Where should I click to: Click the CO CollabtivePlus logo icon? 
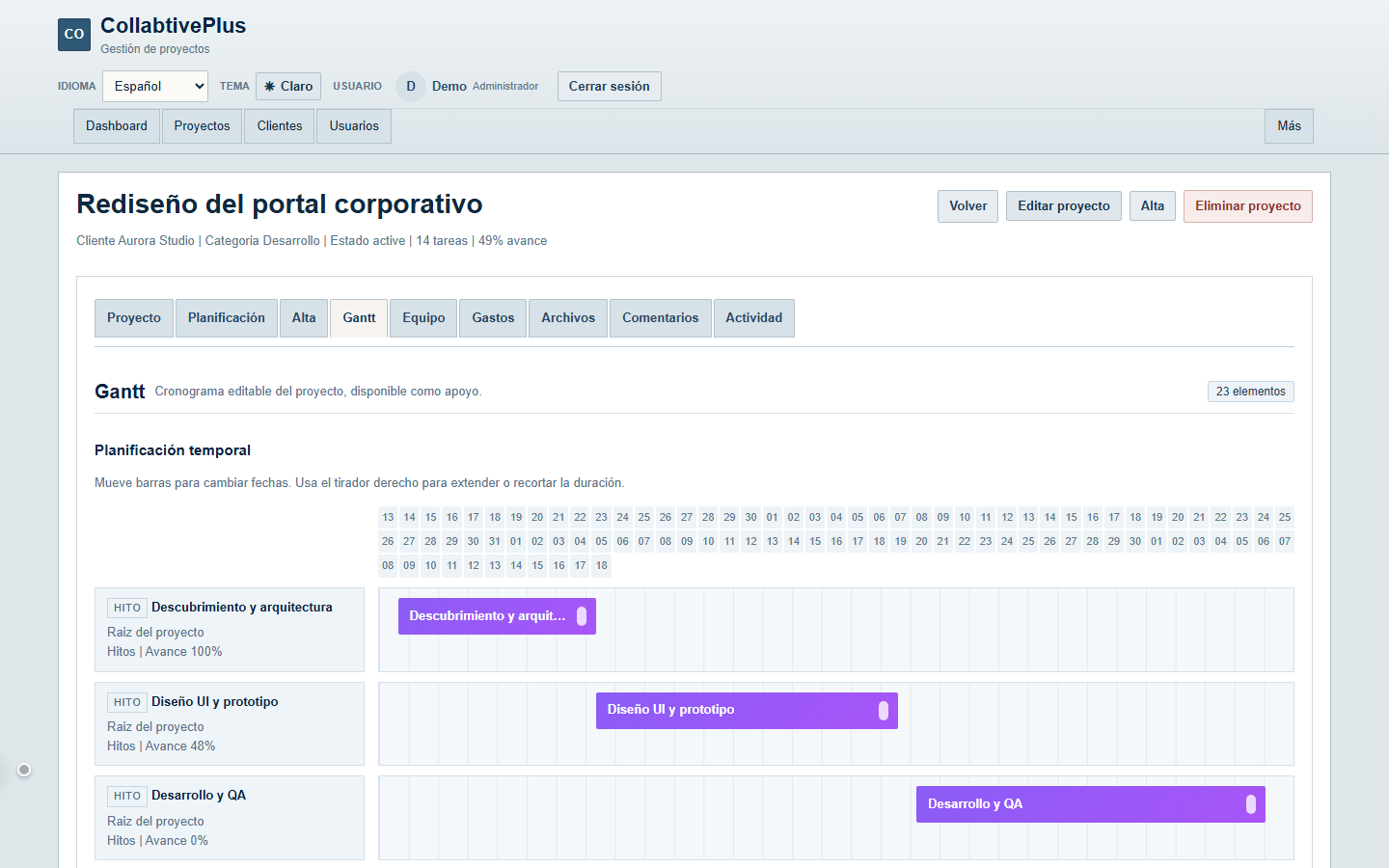coord(74,35)
